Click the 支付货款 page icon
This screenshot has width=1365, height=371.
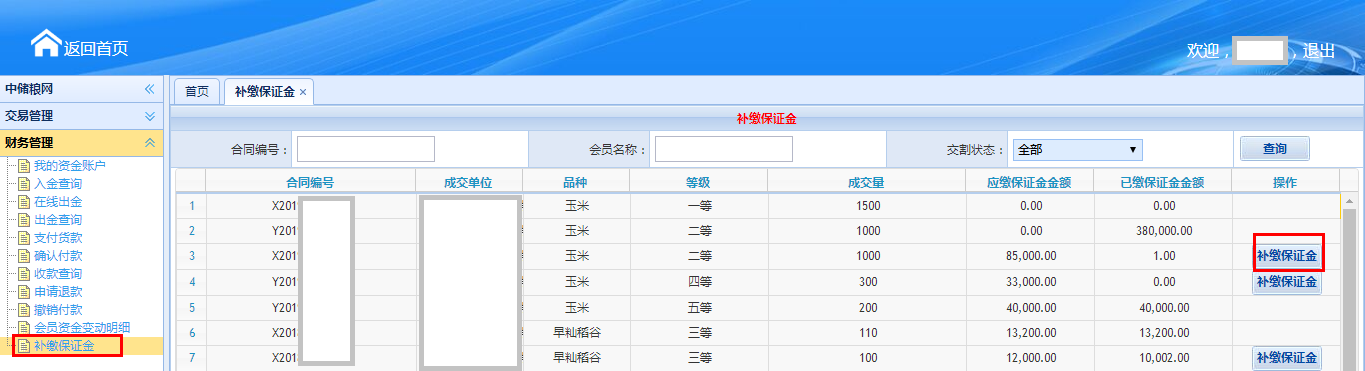point(25,238)
